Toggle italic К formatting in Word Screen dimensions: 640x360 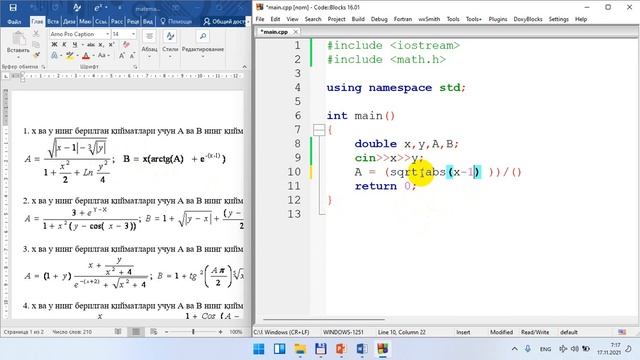(64, 44)
